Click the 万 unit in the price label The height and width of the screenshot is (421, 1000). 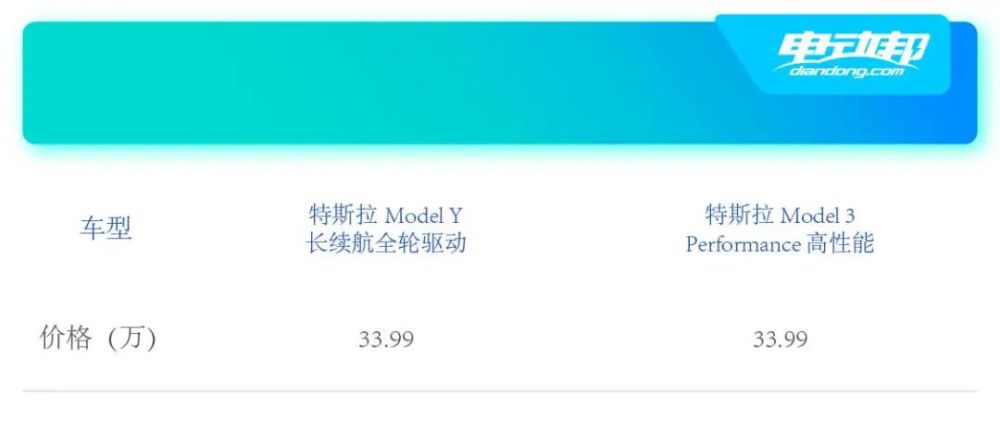tap(131, 339)
